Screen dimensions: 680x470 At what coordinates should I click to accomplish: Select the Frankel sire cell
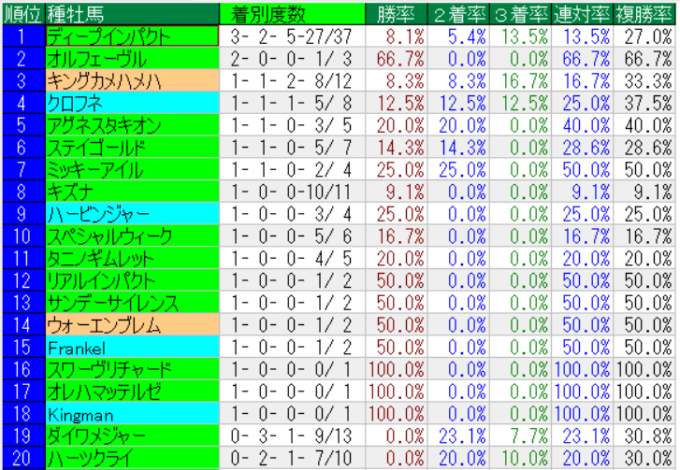131,347
